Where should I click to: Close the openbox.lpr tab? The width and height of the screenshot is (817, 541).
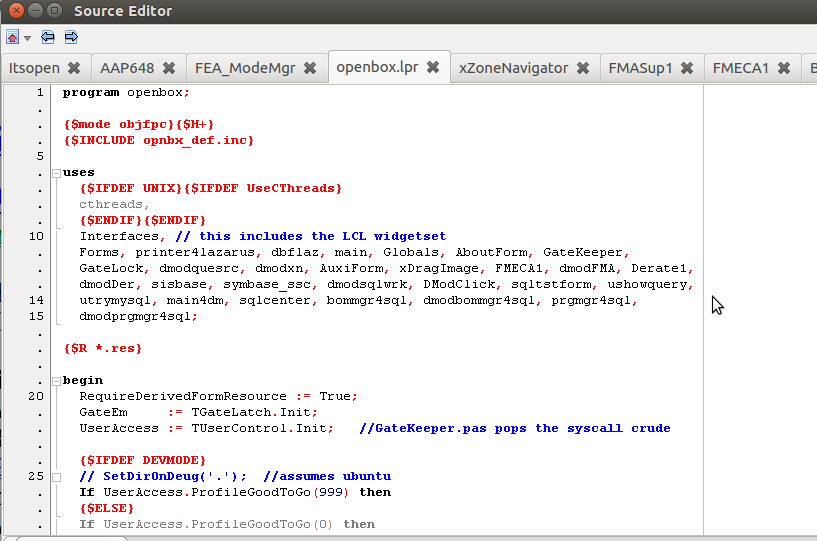coord(433,68)
